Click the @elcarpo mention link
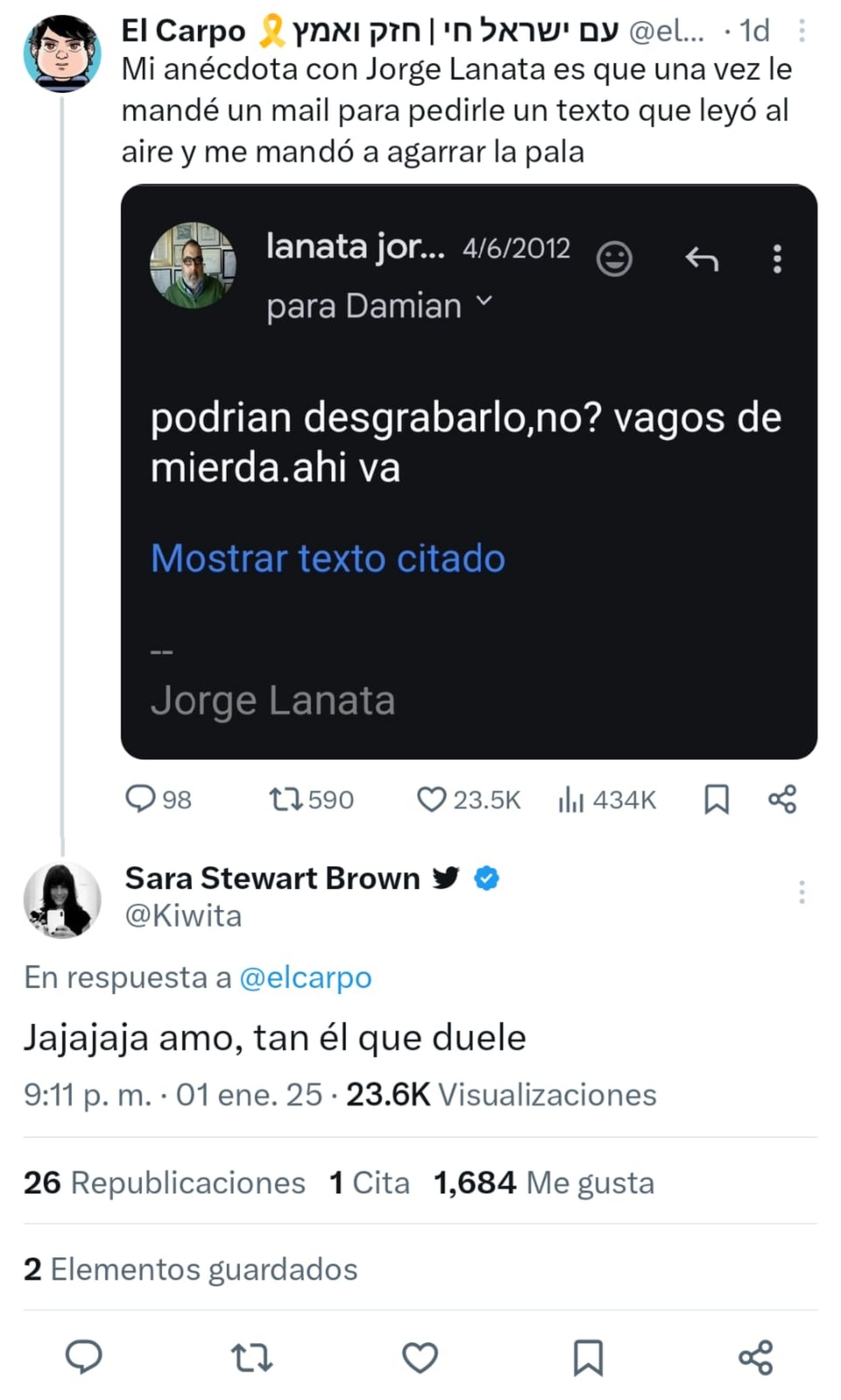The width and height of the screenshot is (841, 1400). [x=305, y=978]
